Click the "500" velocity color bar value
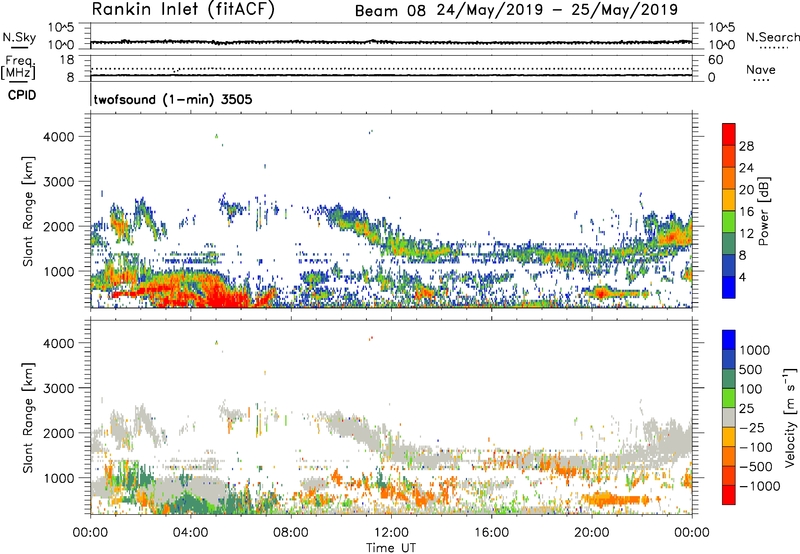 click(753, 369)
